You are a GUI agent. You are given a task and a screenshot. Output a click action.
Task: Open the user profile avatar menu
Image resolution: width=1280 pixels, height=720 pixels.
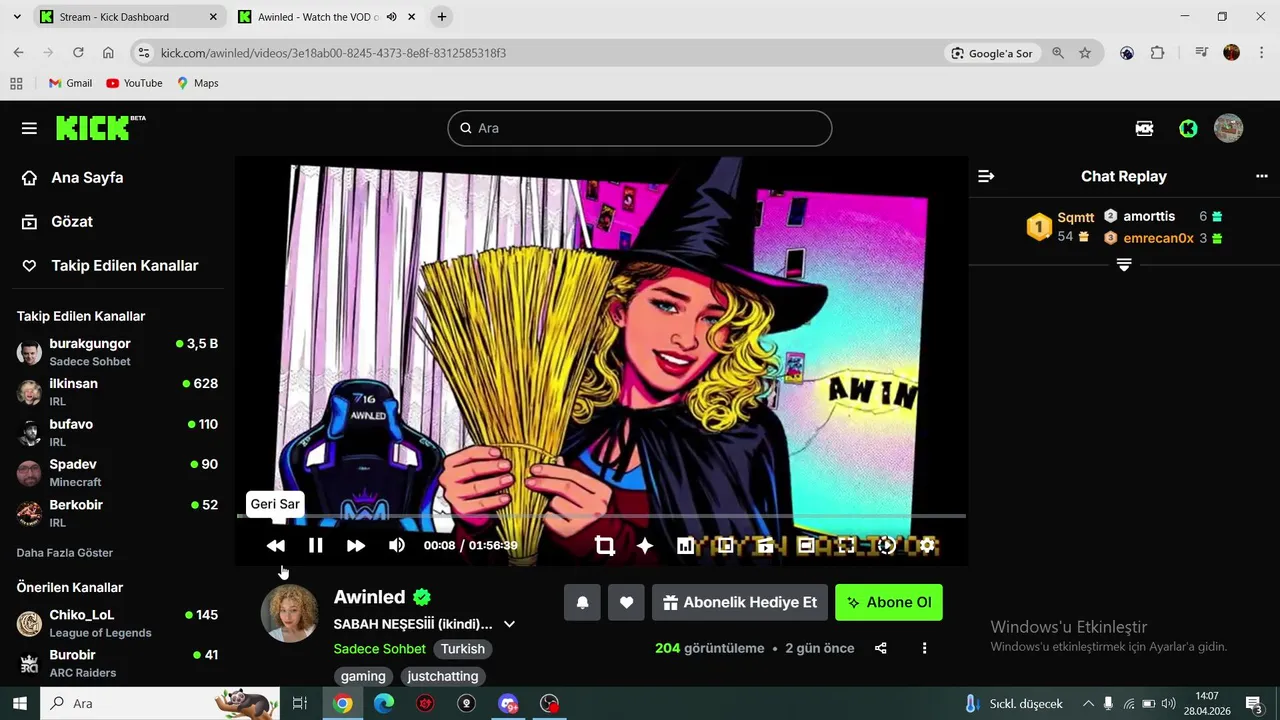coord(1228,128)
